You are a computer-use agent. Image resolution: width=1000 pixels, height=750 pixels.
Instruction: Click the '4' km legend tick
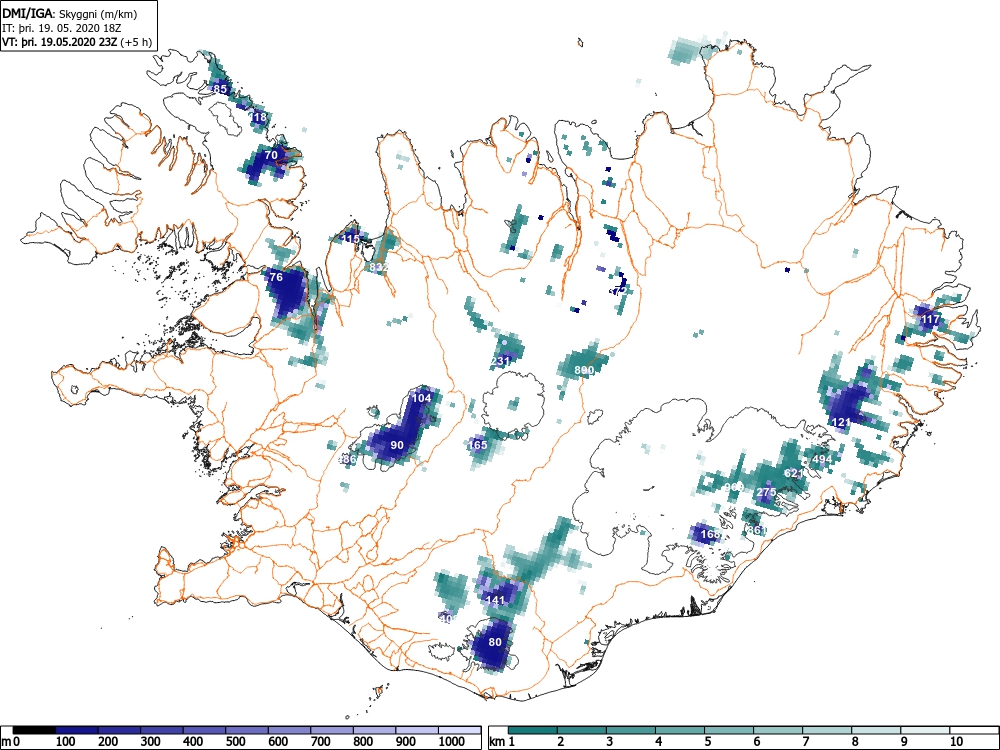click(658, 742)
